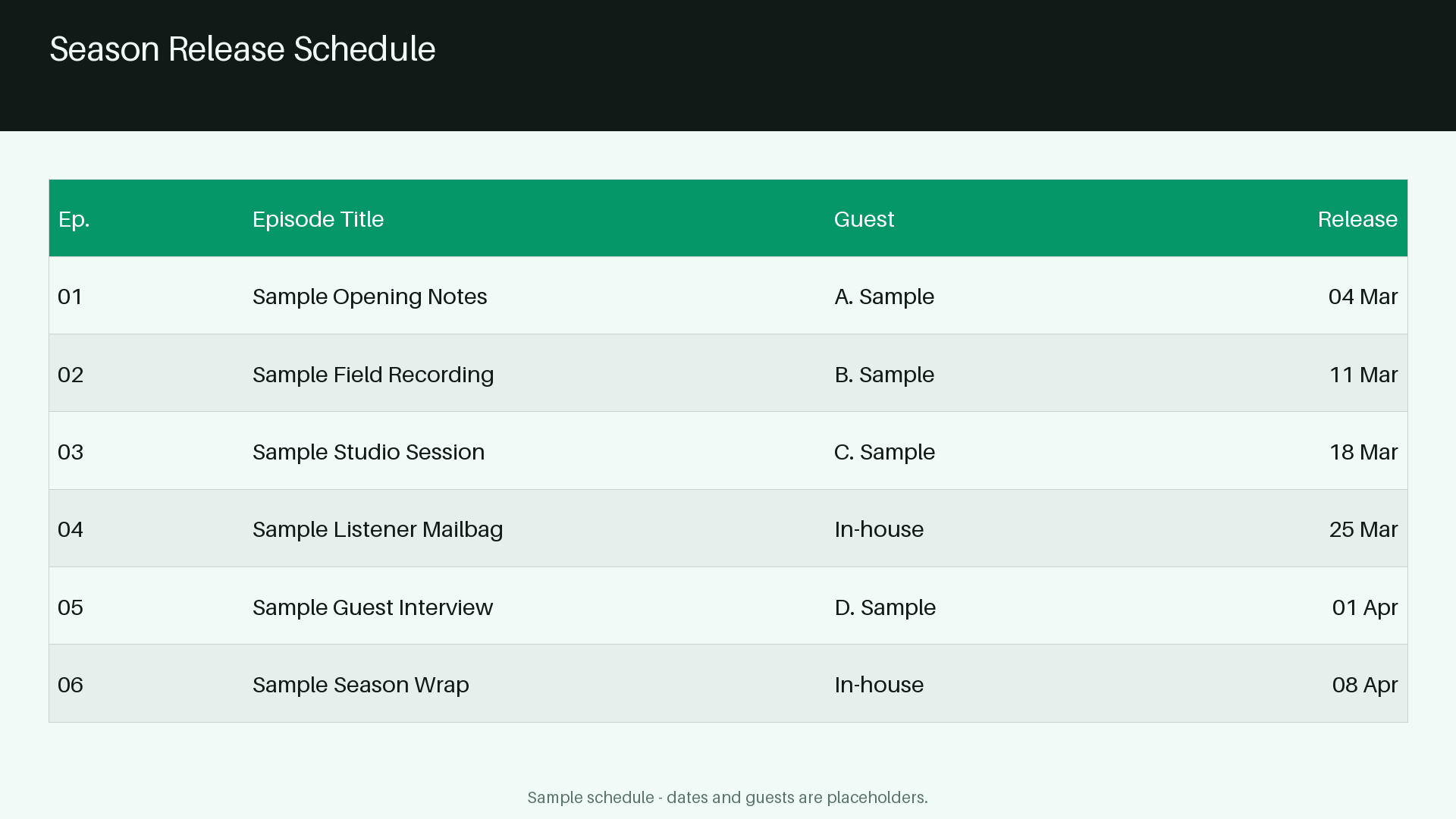Click the Guest column header
The height and width of the screenshot is (819, 1456).
[864, 219]
